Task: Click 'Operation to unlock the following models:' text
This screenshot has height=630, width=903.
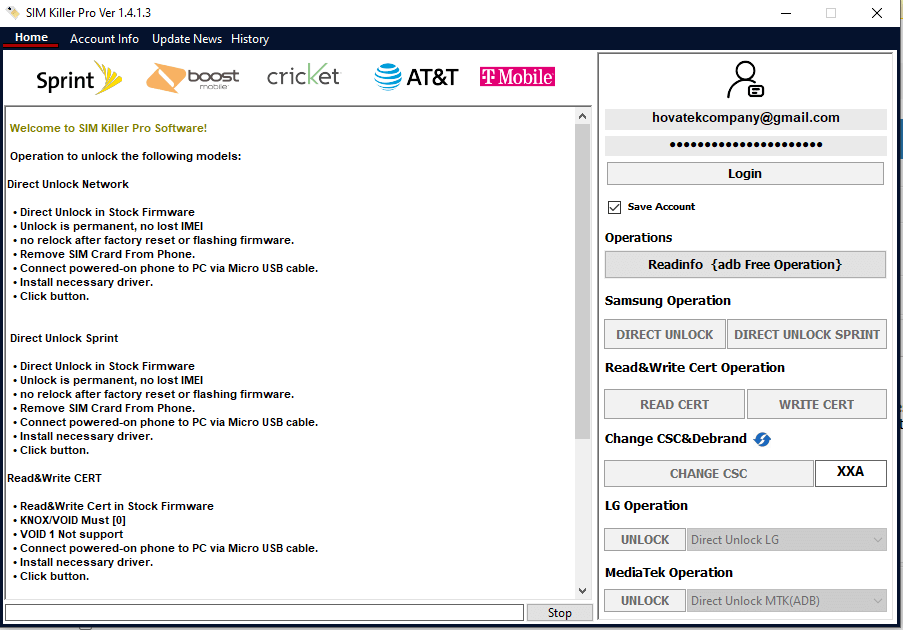Action: 126,156
